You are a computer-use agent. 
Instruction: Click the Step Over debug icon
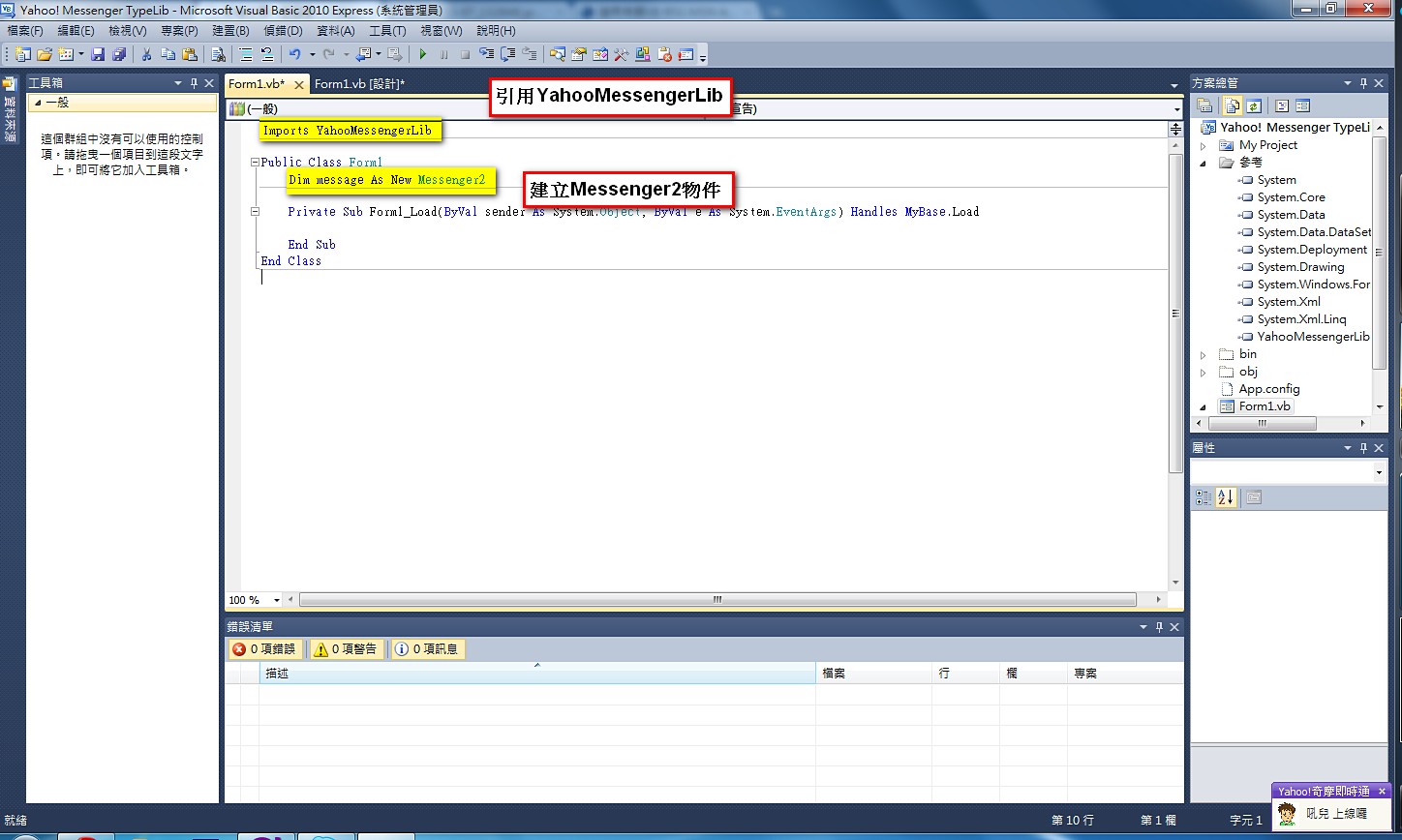pos(507,54)
